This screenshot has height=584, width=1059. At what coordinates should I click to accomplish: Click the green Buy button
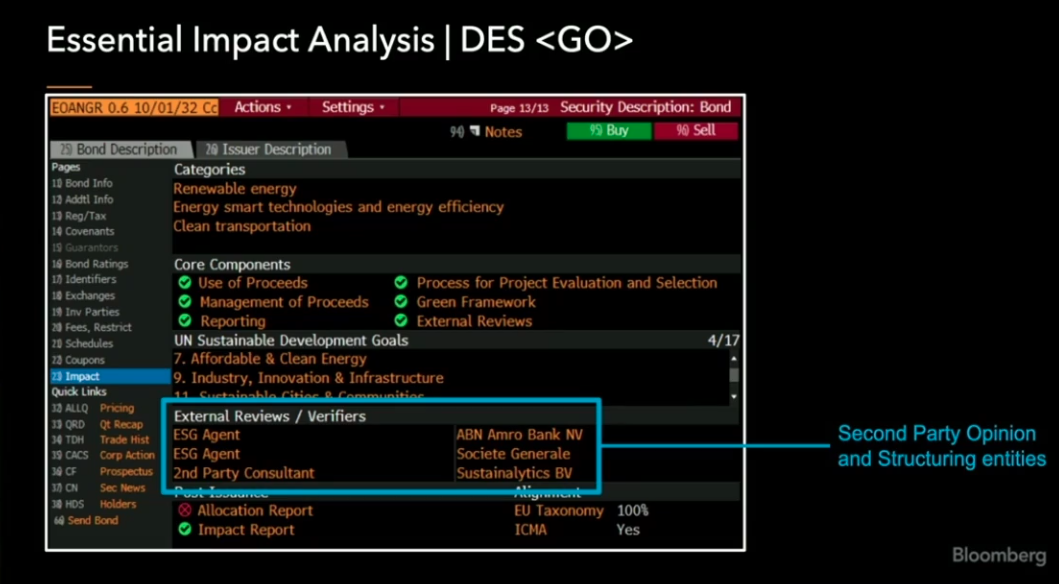coord(610,131)
